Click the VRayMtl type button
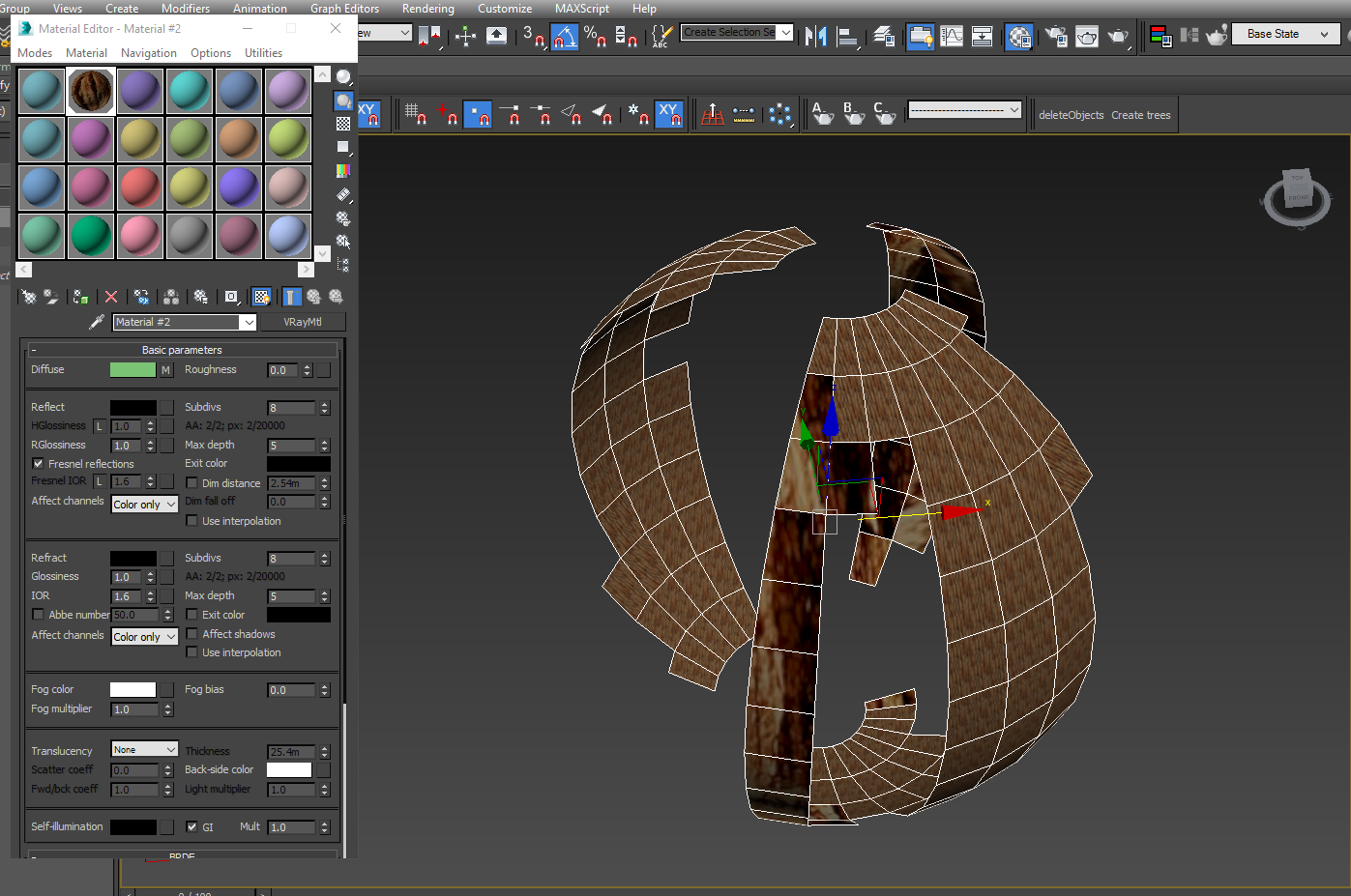The height and width of the screenshot is (896, 1351). point(303,322)
